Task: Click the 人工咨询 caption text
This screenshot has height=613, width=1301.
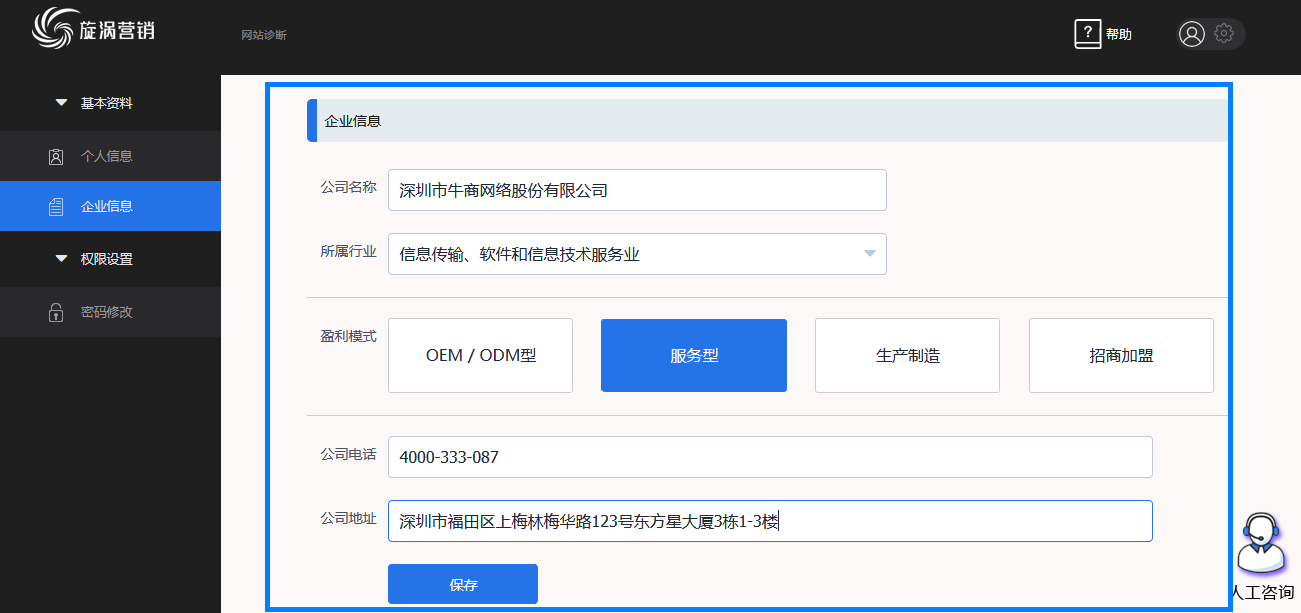Action: tap(1263, 593)
